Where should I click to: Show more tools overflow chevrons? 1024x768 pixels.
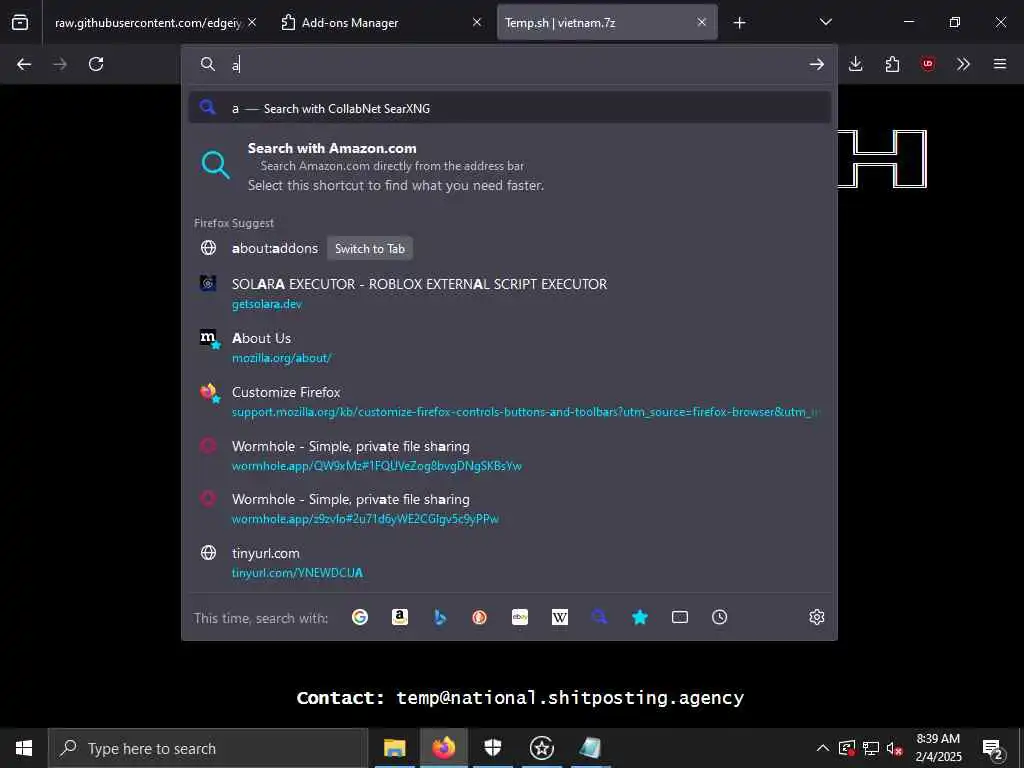[x=963, y=64]
